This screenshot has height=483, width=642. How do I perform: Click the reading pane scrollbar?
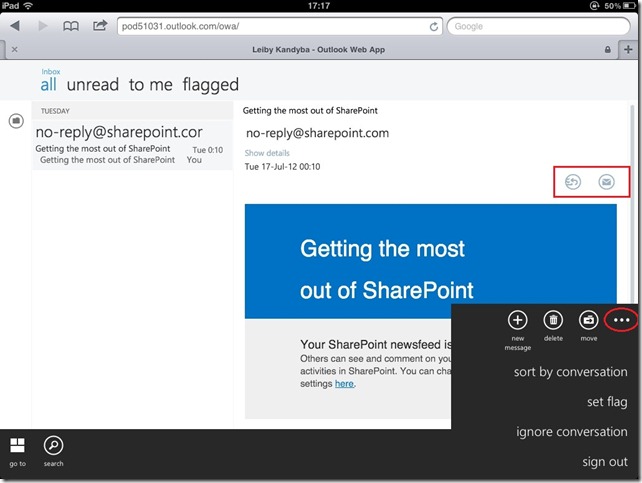[632, 205]
